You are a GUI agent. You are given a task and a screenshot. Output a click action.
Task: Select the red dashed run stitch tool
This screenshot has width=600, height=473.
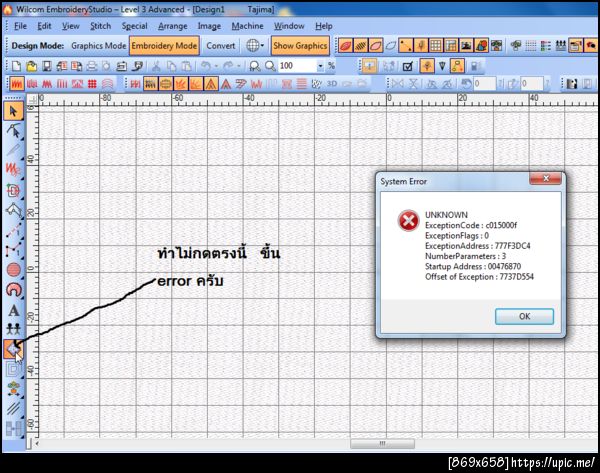coord(13,230)
